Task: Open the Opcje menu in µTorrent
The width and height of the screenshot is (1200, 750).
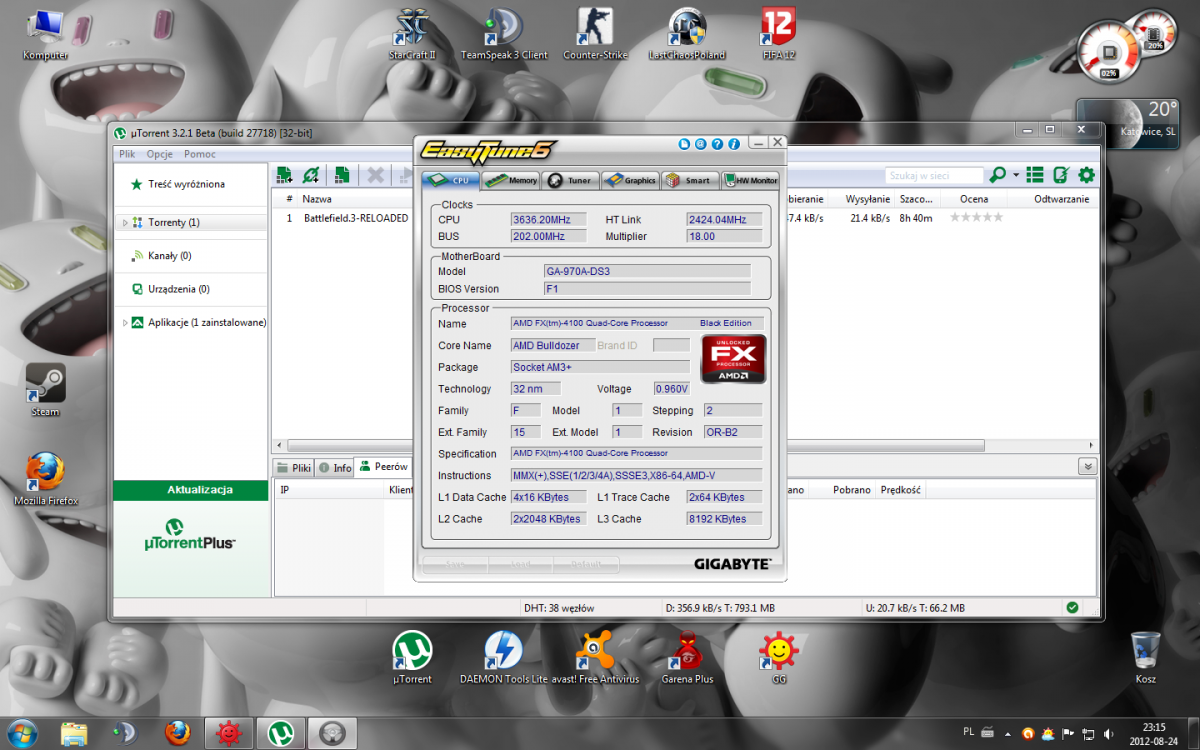Action: point(160,154)
